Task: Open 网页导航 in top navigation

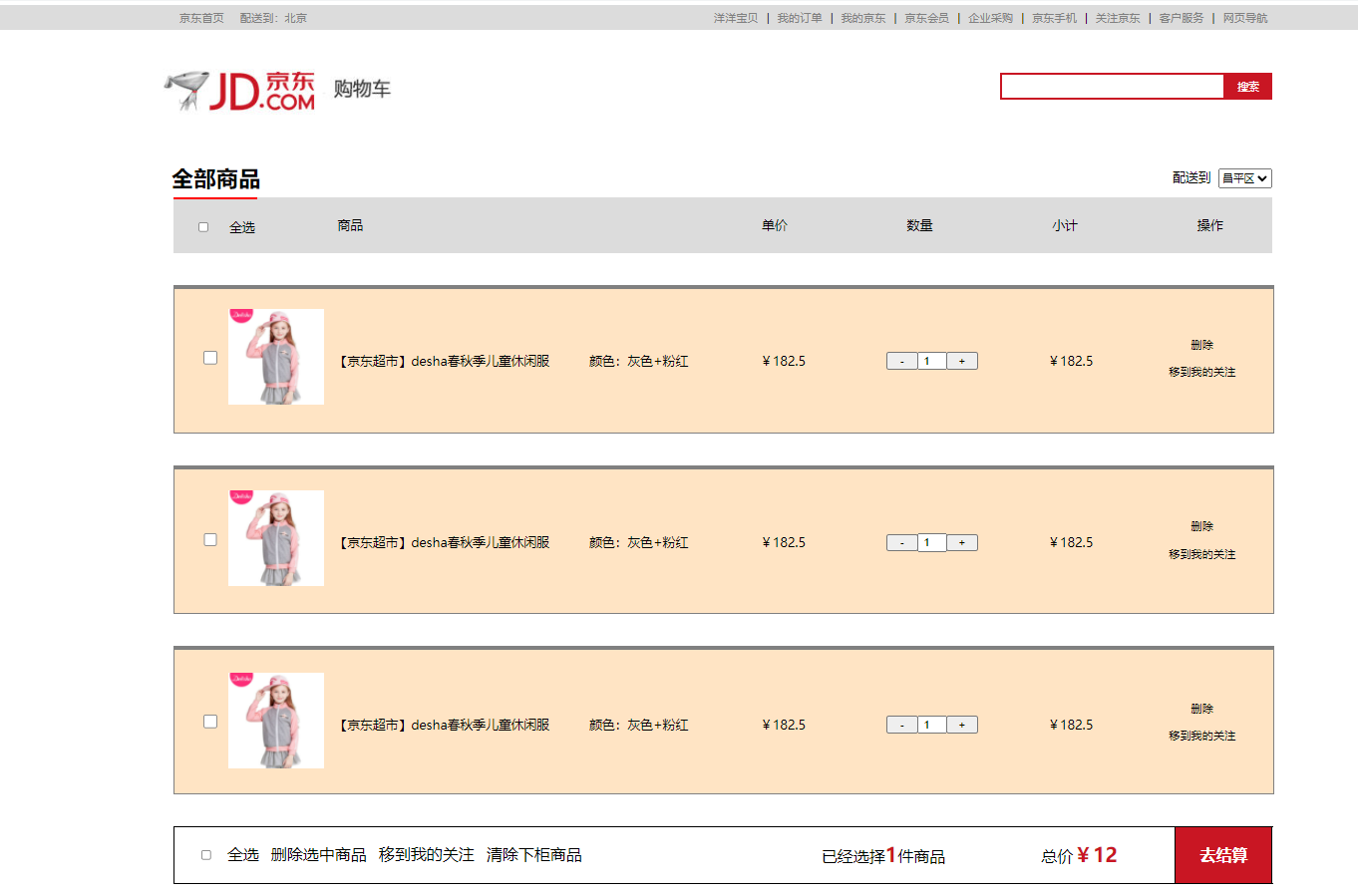Action: [1245, 18]
